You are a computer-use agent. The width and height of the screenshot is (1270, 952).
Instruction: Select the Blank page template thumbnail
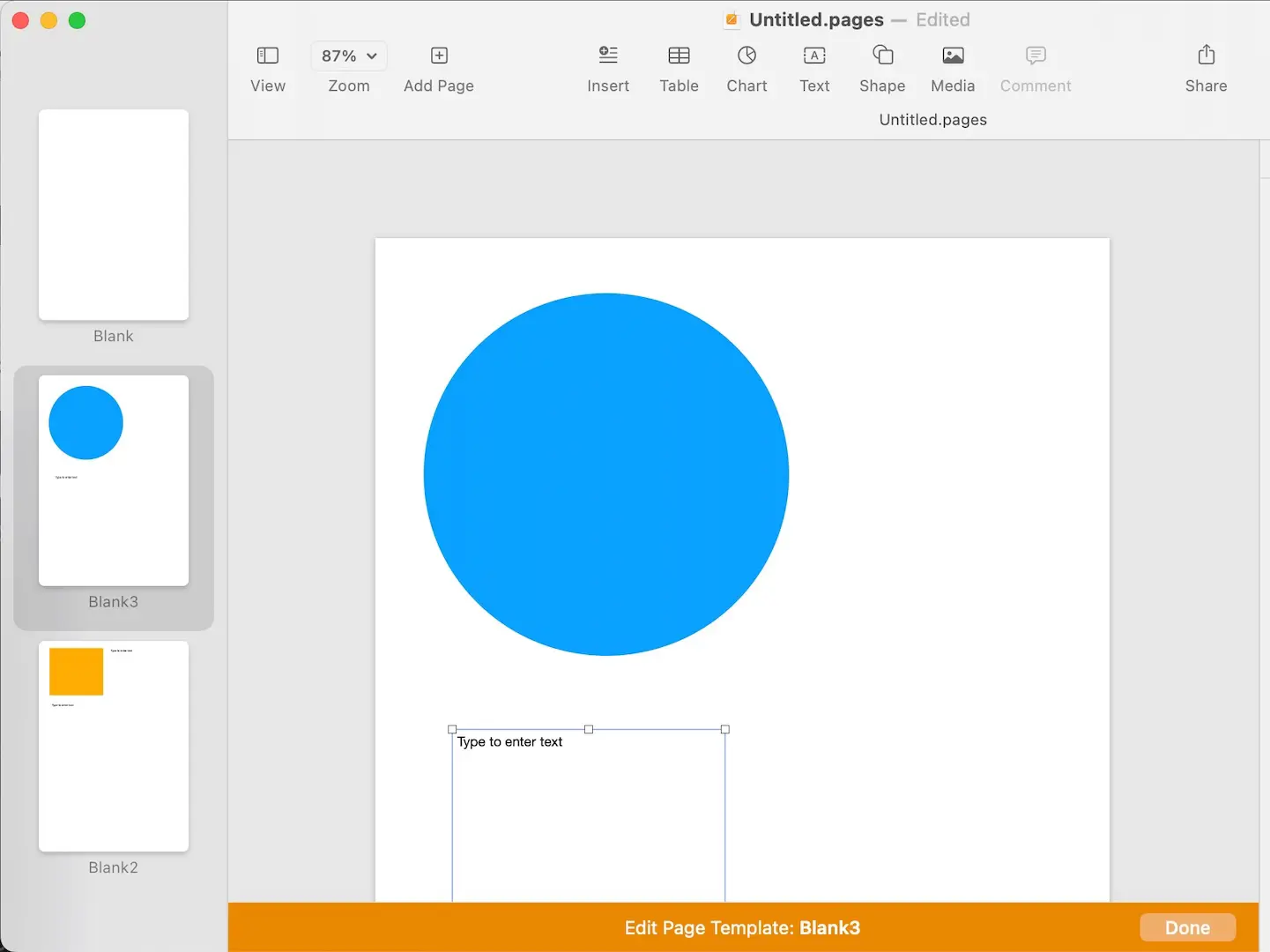click(114, 215)
